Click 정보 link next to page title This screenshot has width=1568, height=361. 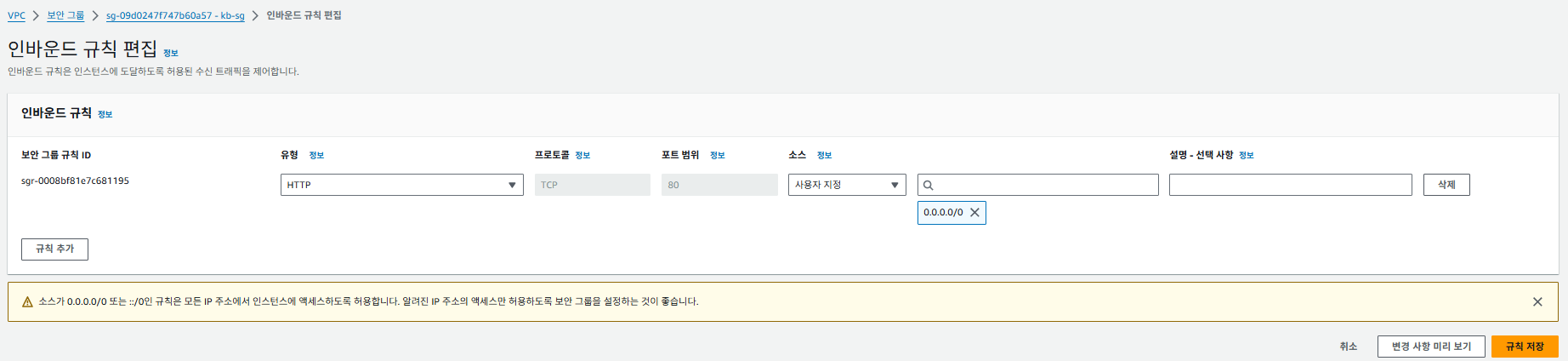tap(171, 53)
